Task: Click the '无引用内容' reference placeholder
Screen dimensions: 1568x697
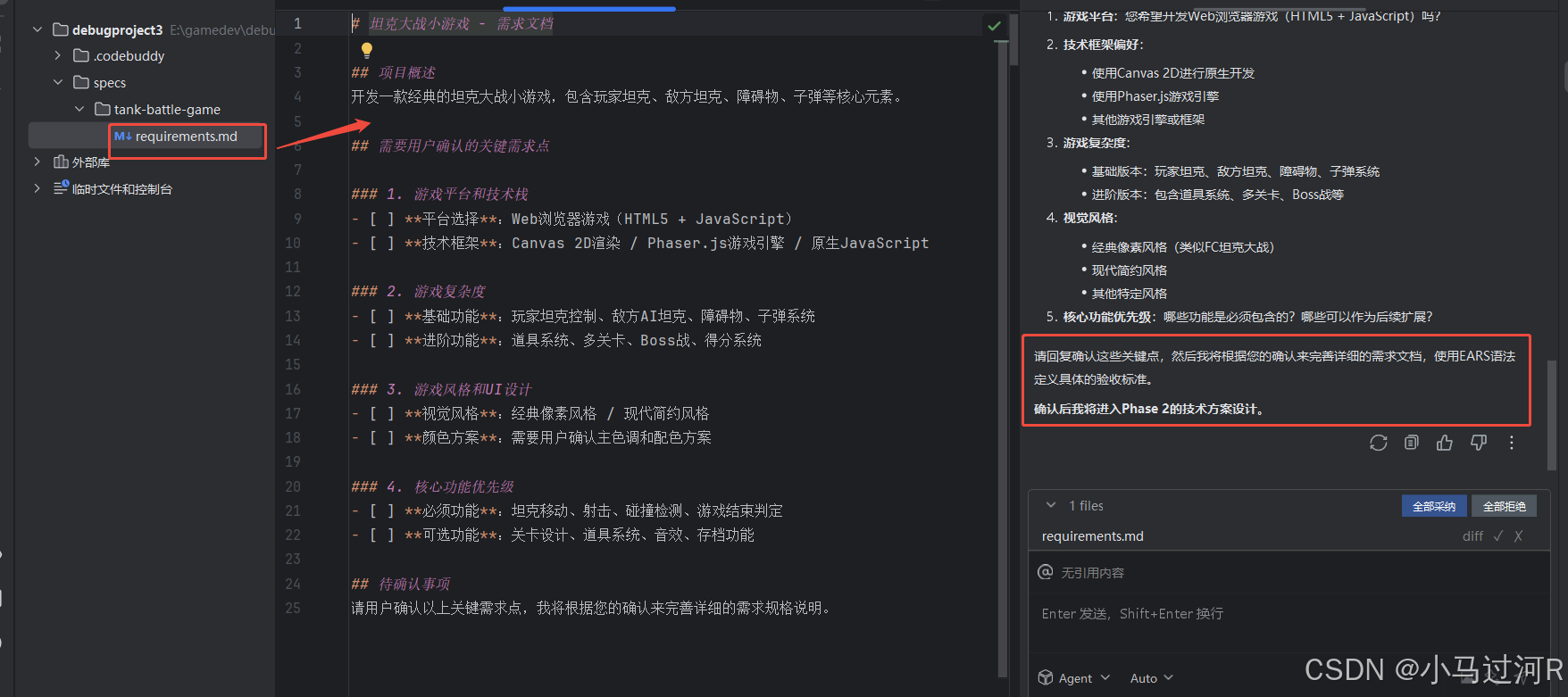Action: coord(1093,573)
